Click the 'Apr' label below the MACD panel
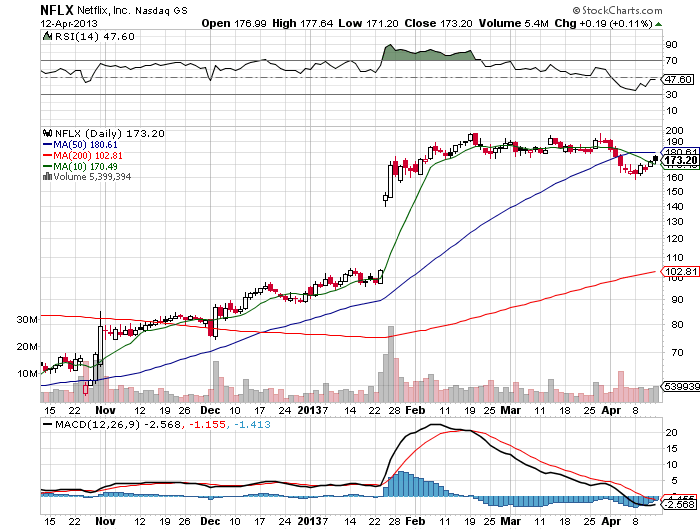 pyautogui.click(x=611, y=521)
